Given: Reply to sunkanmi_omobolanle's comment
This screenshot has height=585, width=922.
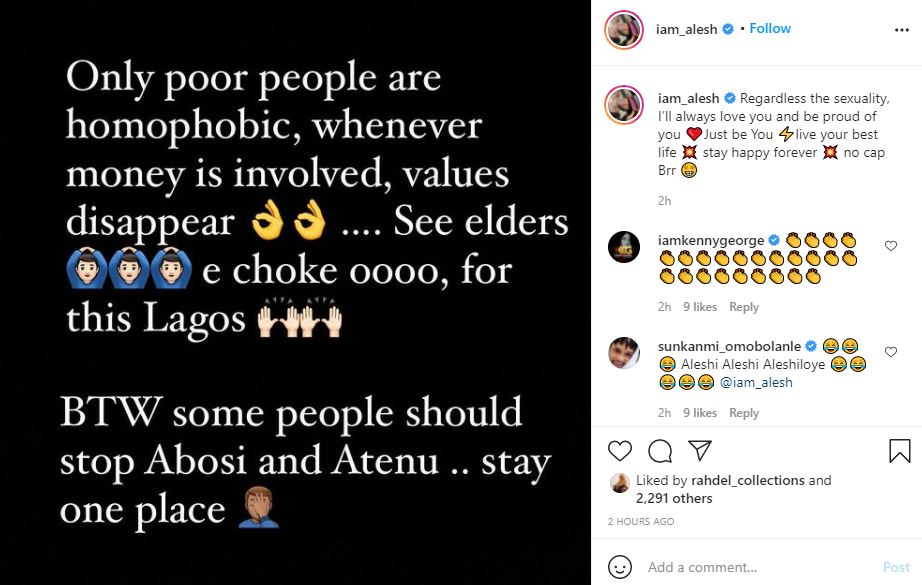Looking at the screenshot, I should (744, 413).
